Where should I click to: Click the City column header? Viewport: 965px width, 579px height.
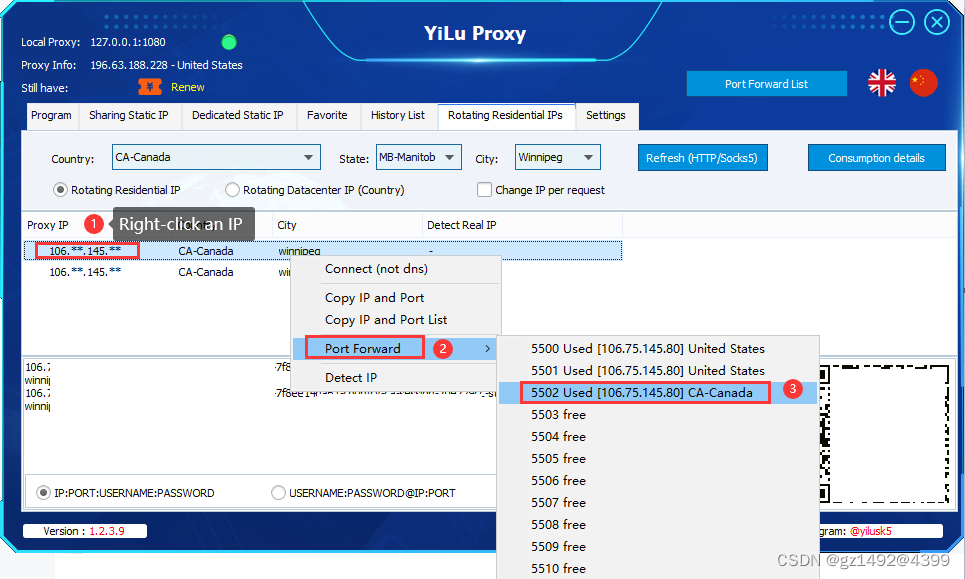(x=287, y=225)
